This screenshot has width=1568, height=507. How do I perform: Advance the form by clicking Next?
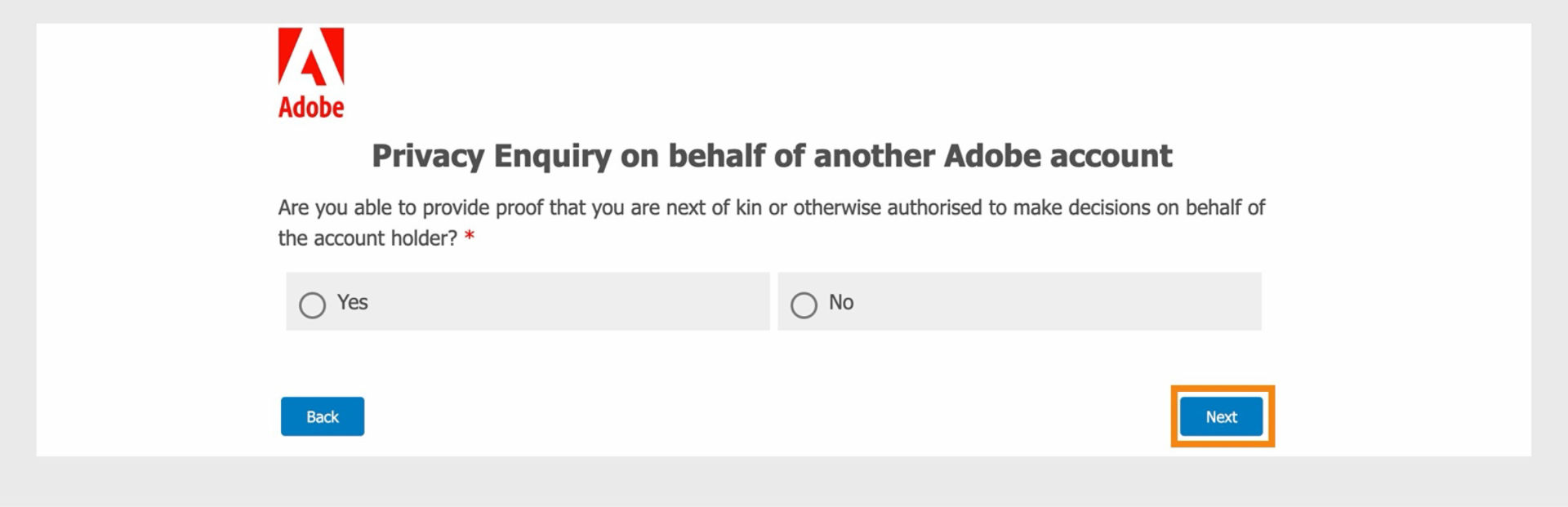[1220, 416]
